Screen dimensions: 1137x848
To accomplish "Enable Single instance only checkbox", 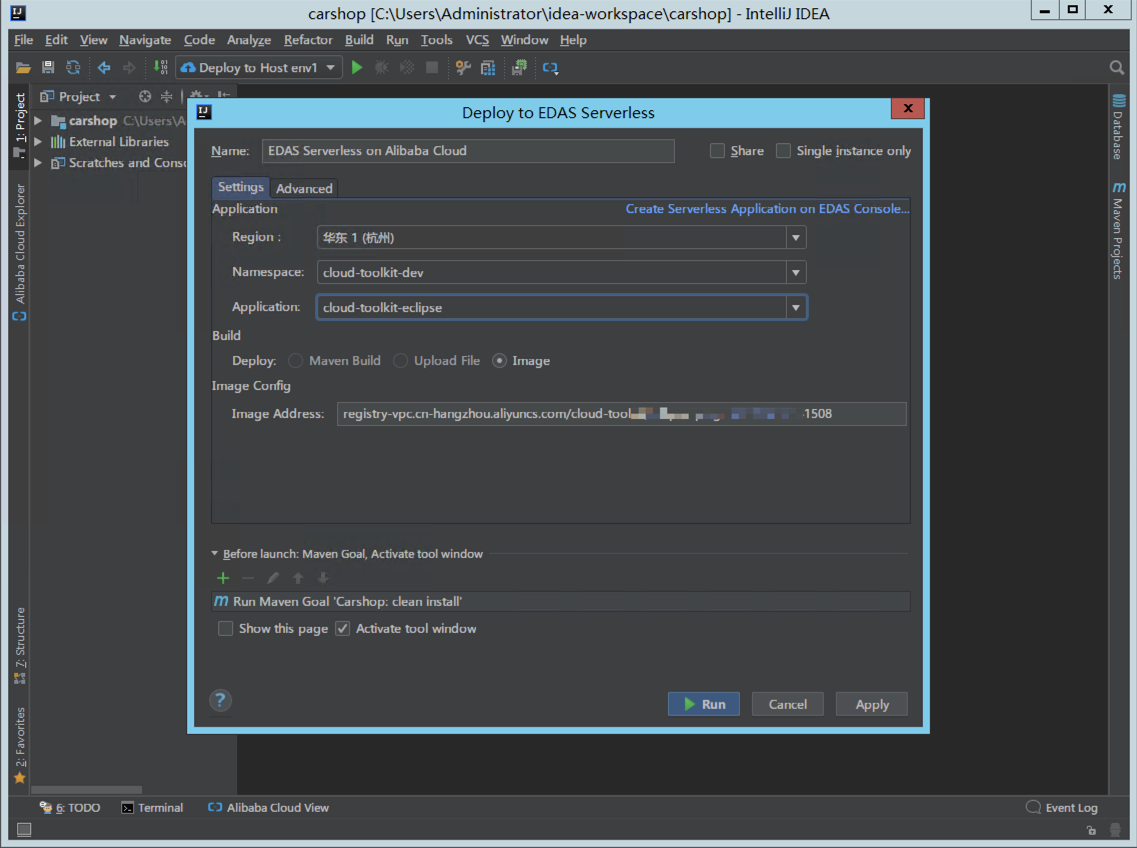I will point(783,150).
